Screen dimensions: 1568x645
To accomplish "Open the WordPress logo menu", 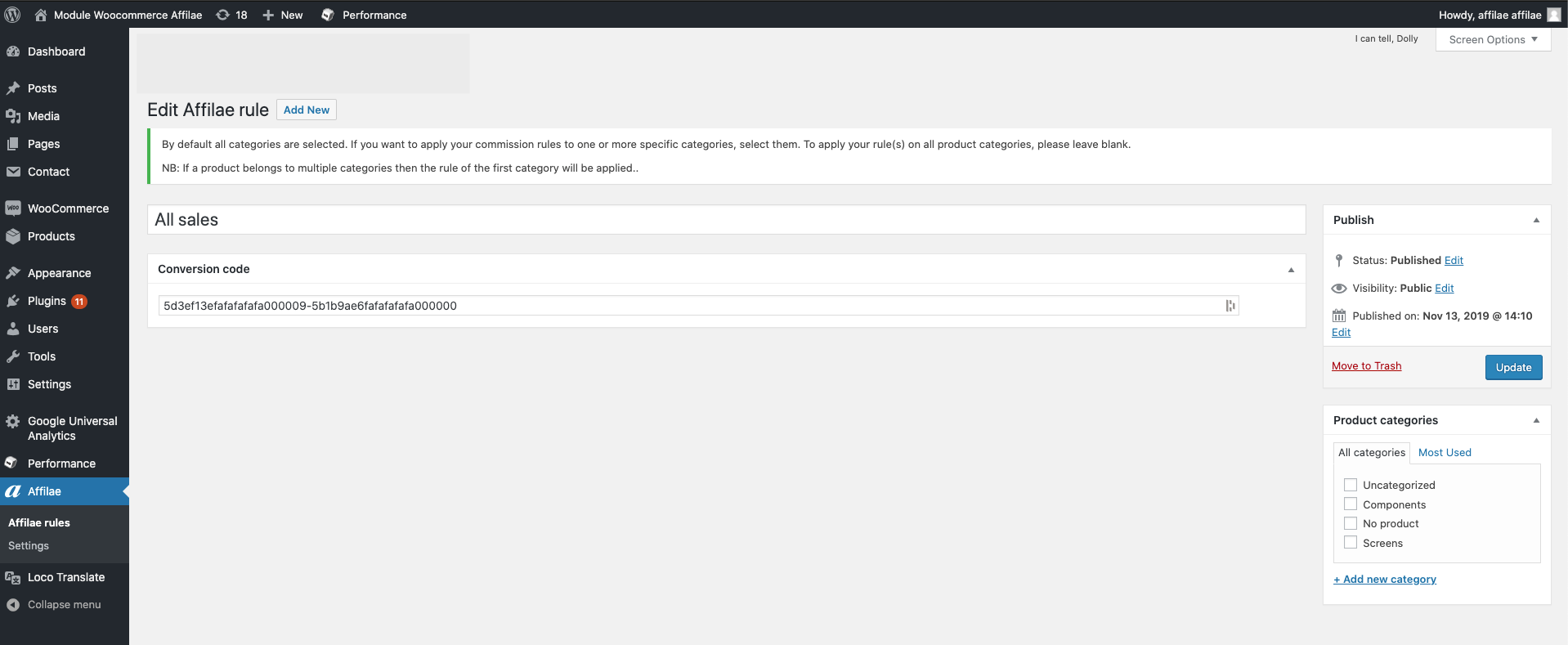I will (12, 15).
